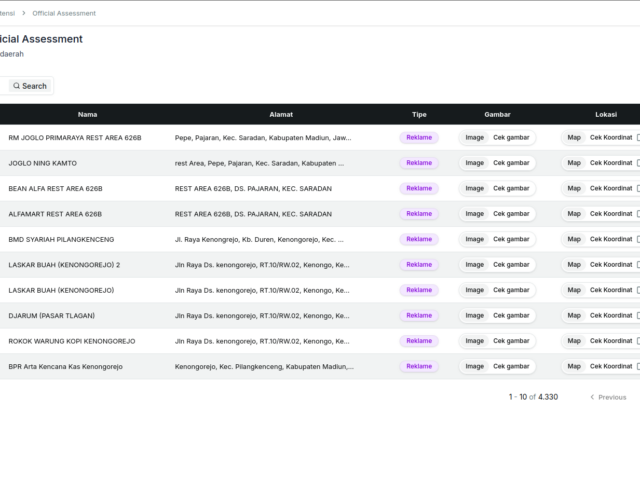The height and width of the screenshot is (480, 640).
Task: Select name RM JOGLO PRIMARAYA REST AREA 626B
Action: click(75, 138)
